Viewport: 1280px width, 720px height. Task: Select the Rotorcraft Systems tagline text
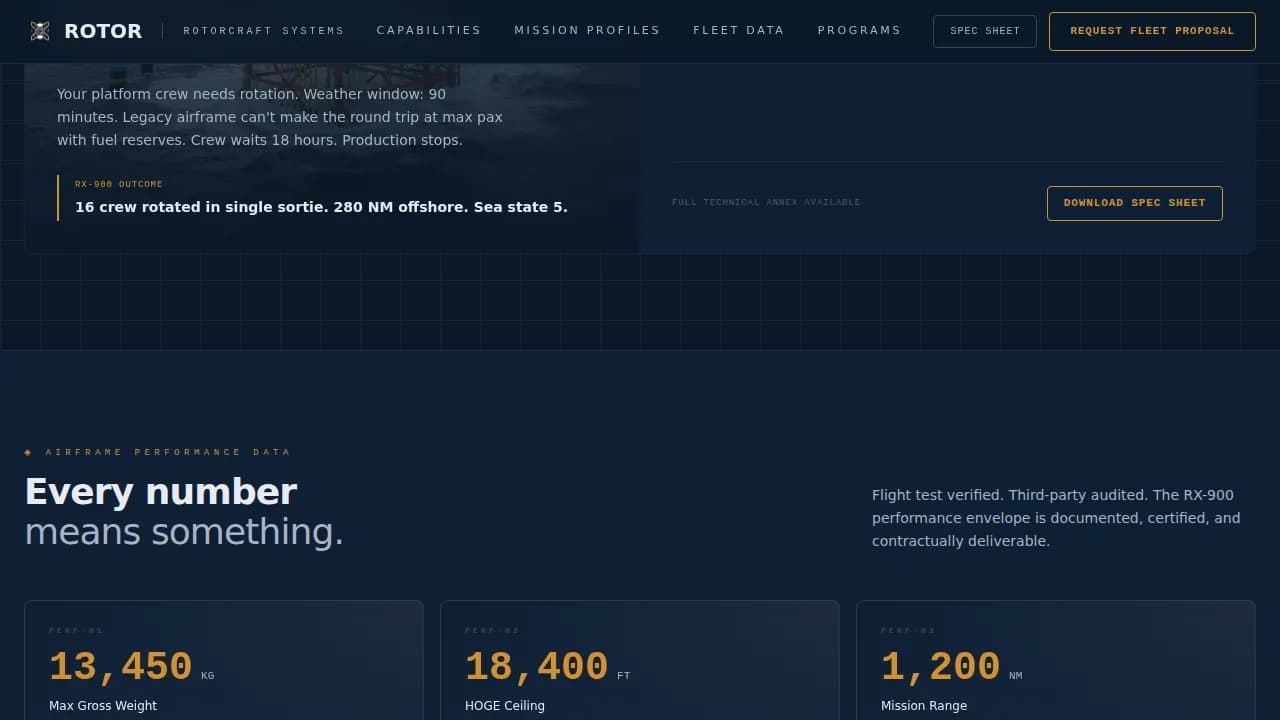263,31
